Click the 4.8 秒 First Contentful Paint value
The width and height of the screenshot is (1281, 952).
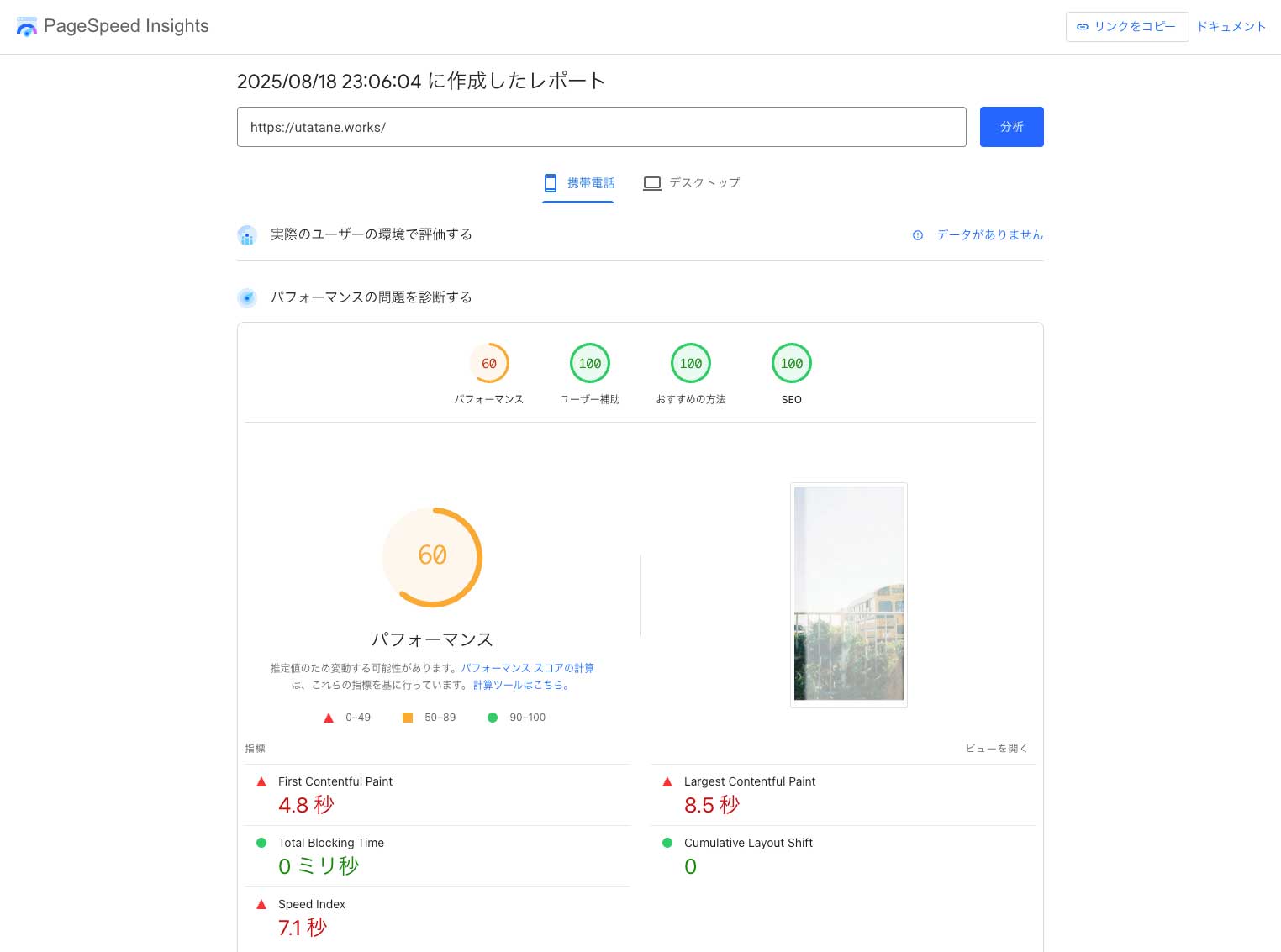pos(306,805)
